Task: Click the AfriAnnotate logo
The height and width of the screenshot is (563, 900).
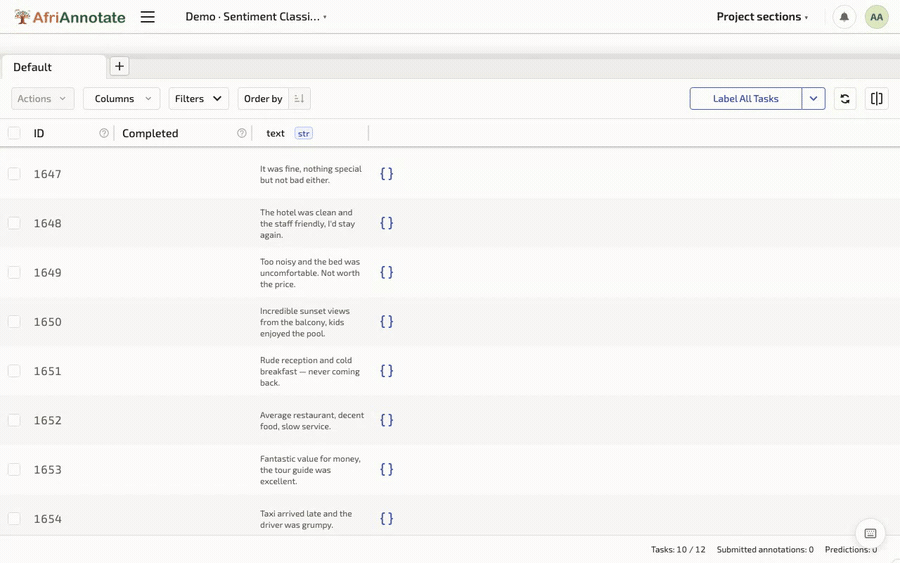Action: [69, 17]
